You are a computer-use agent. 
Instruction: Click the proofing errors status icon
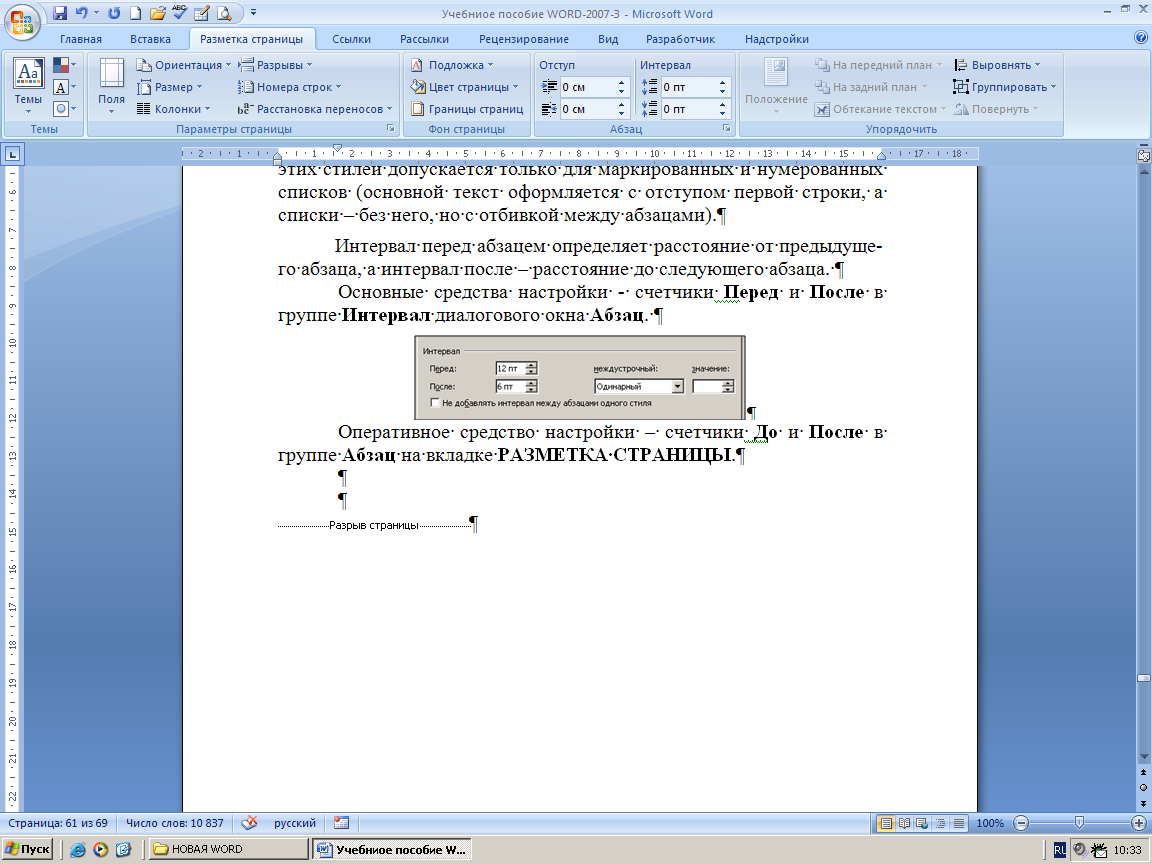250,823
